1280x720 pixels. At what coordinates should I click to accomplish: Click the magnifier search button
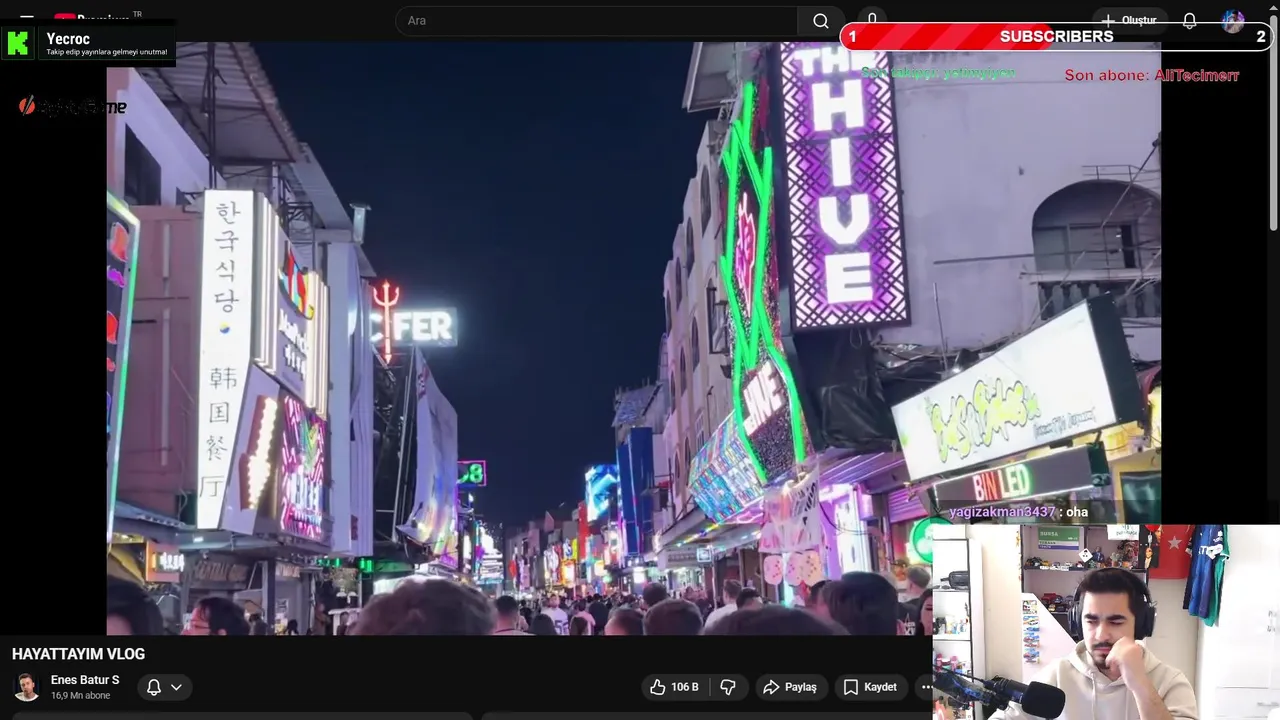pyautogui.click(x=821, y=21)
